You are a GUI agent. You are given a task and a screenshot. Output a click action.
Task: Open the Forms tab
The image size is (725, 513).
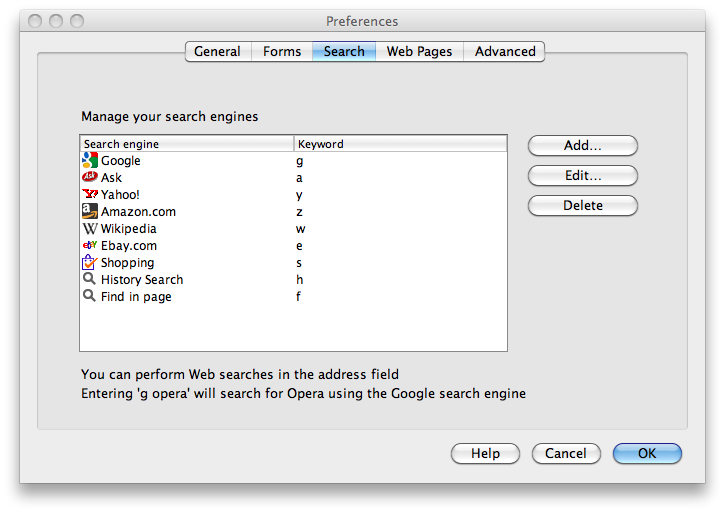click(x=282, y=51)
